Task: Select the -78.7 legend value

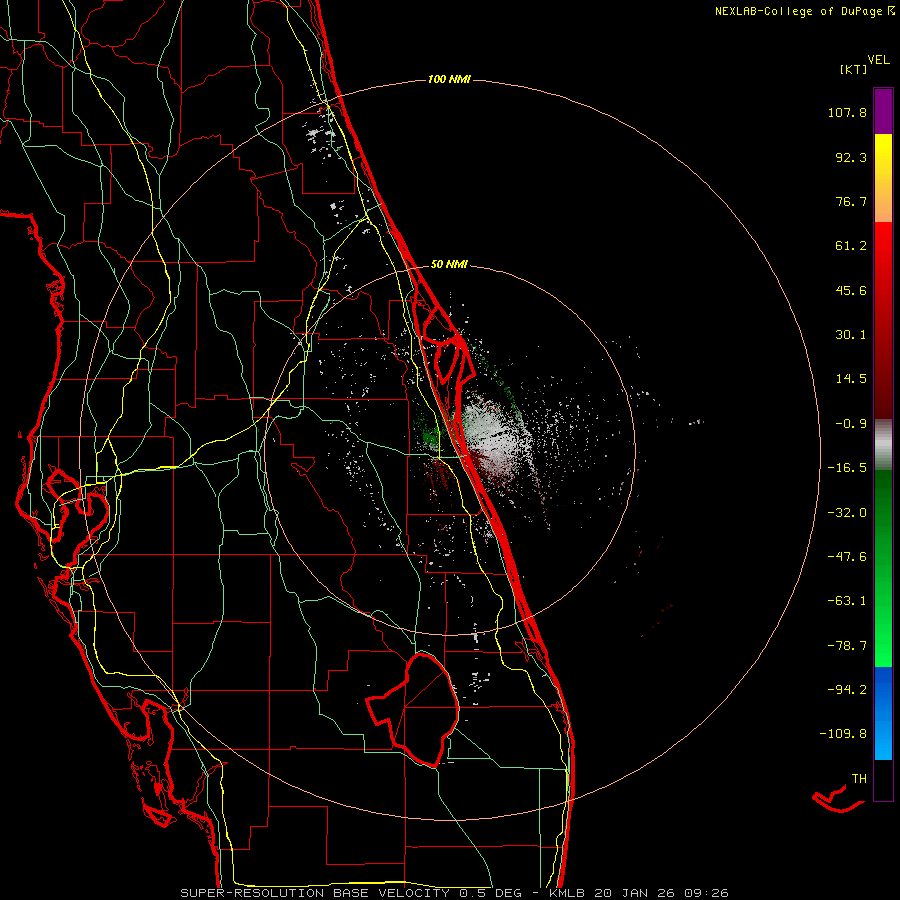Action: coord(847,646)
